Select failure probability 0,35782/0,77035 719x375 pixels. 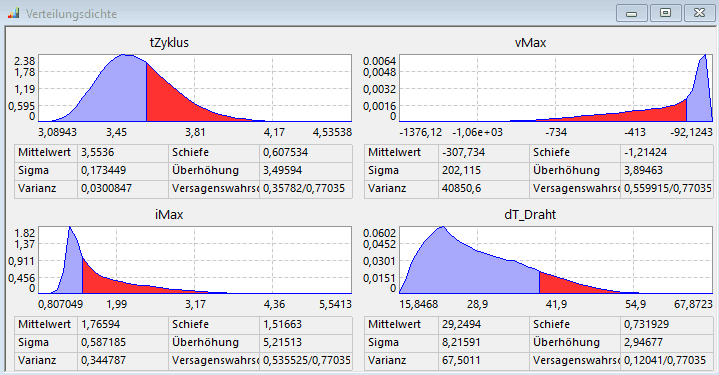[304, 188]
